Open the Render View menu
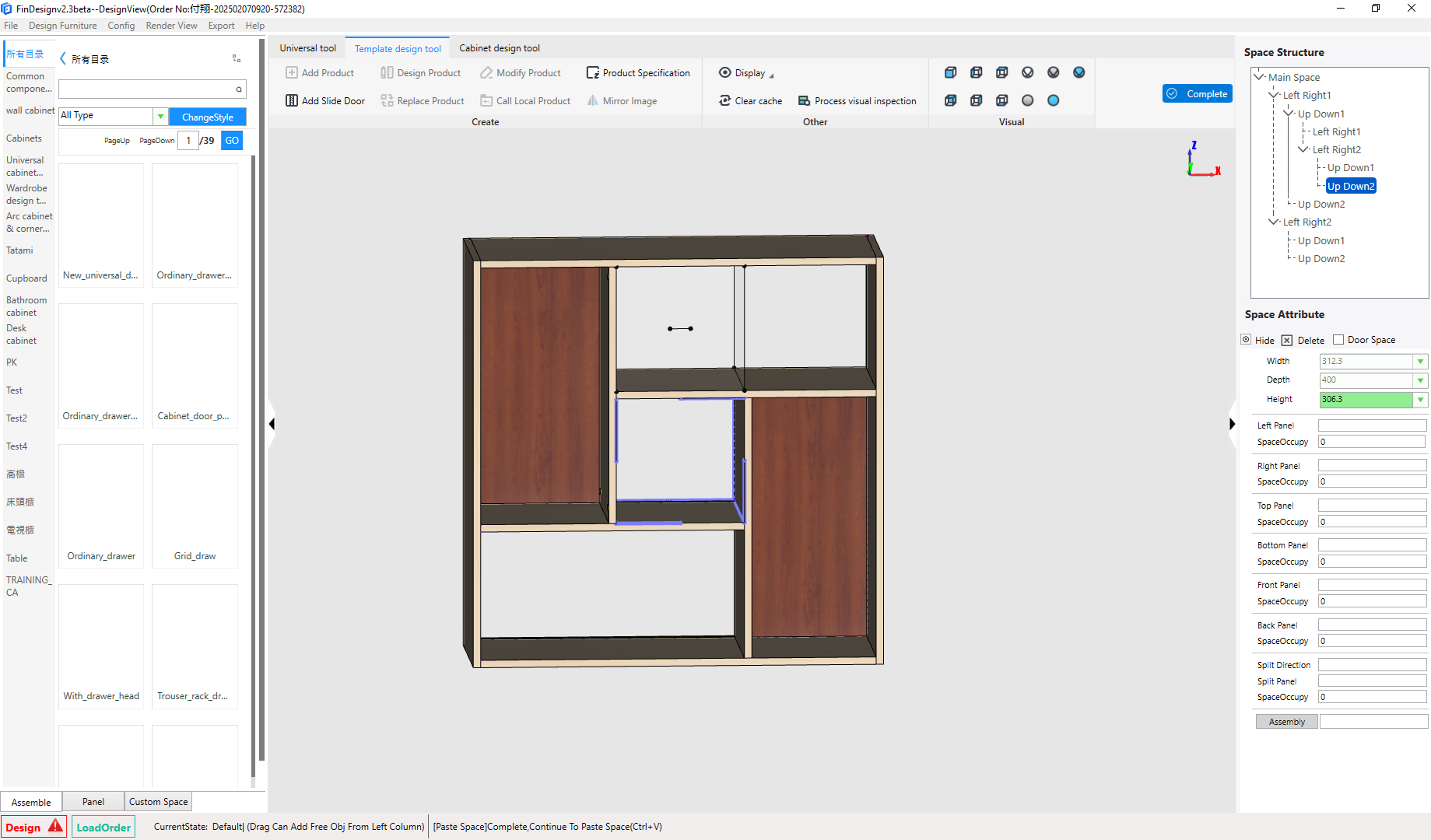The image size is (1431, 840). (171, 25)
